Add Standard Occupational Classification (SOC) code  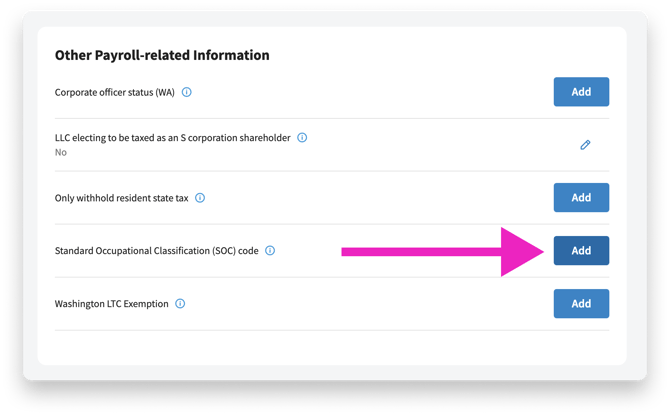[x=581, y=251]
